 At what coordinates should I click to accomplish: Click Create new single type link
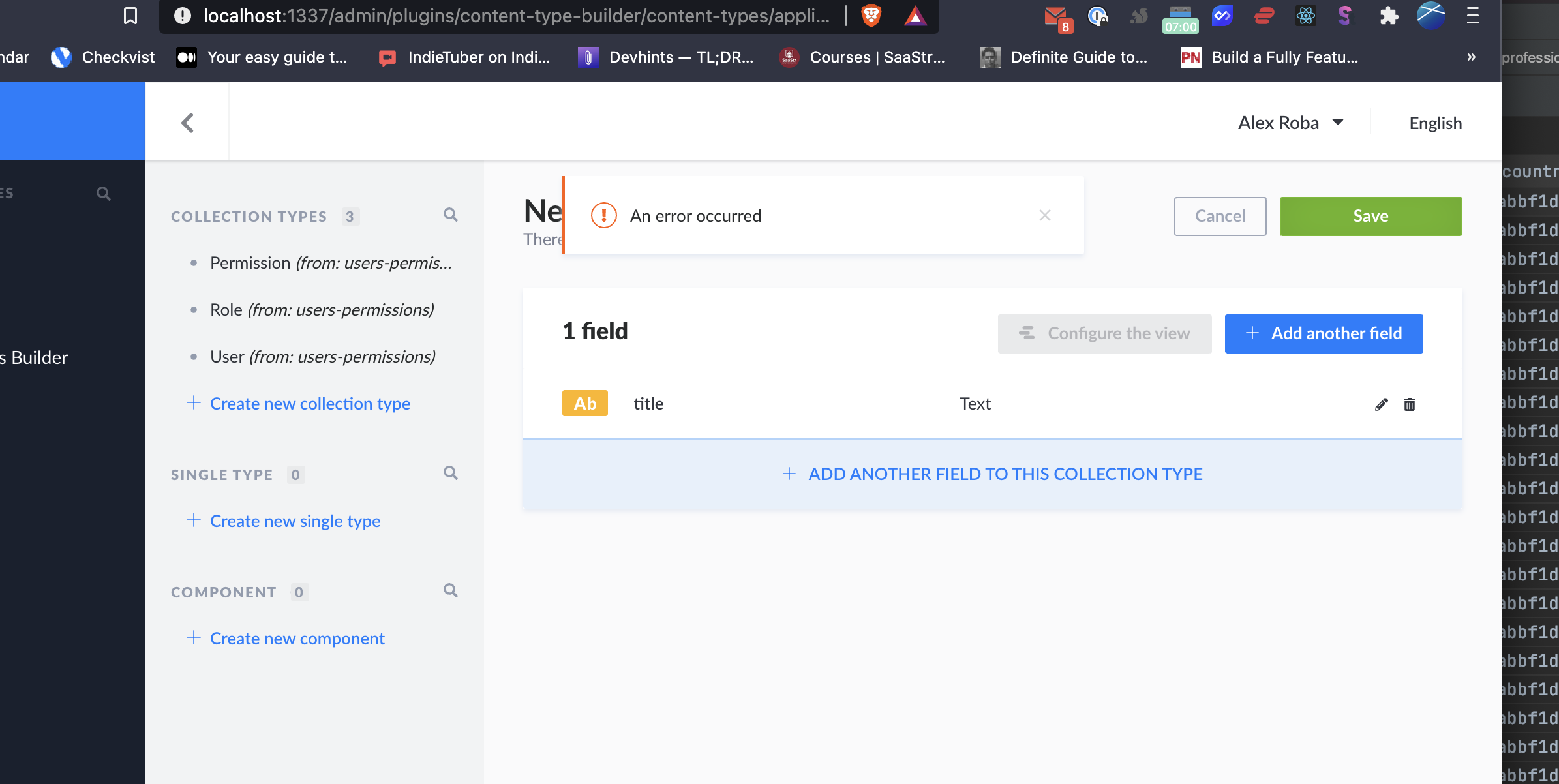[284, 521]
